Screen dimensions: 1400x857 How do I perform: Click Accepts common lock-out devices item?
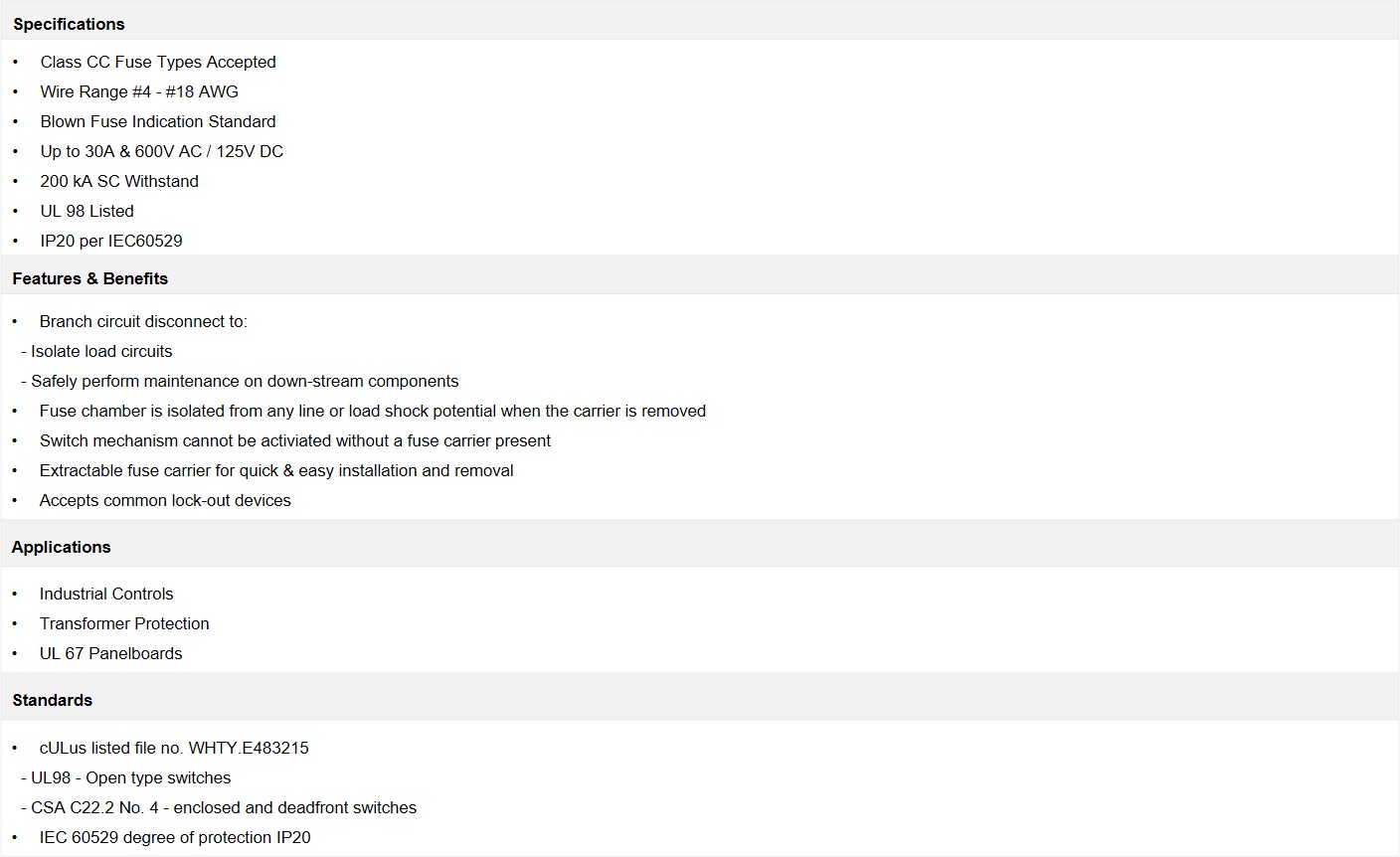(x=165, y=500)
